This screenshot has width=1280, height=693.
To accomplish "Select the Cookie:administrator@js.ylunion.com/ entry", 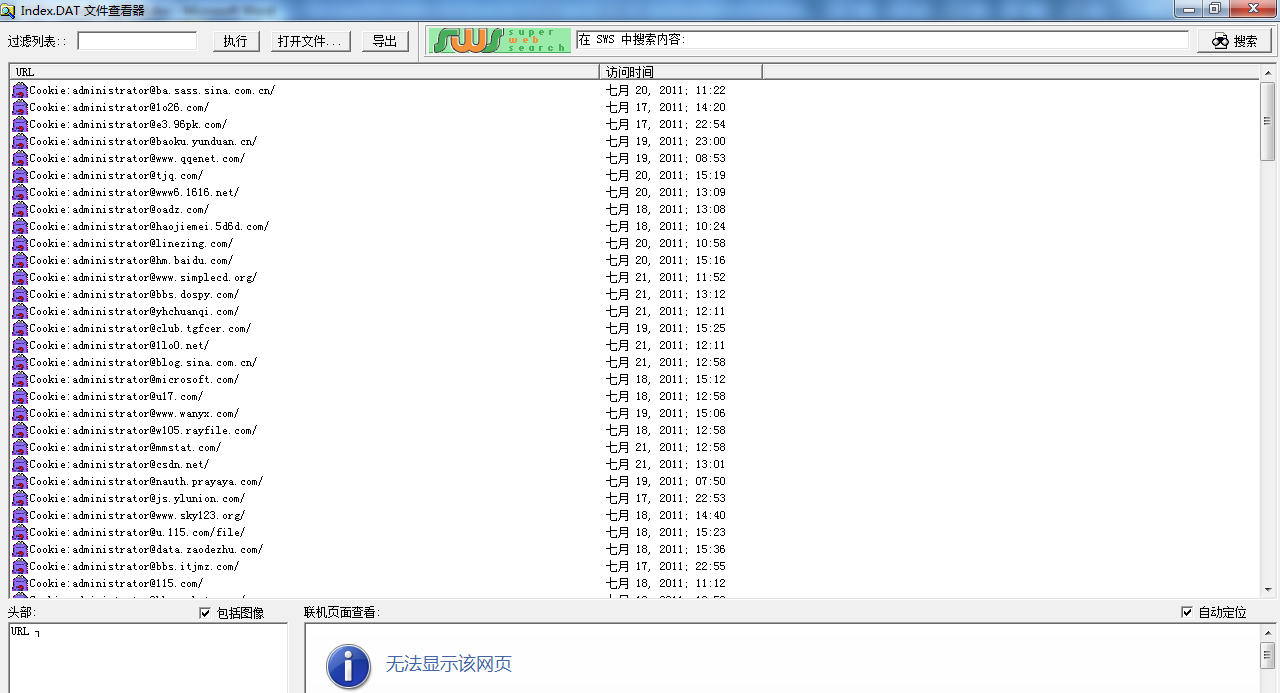I will click(x=137, y=498).
